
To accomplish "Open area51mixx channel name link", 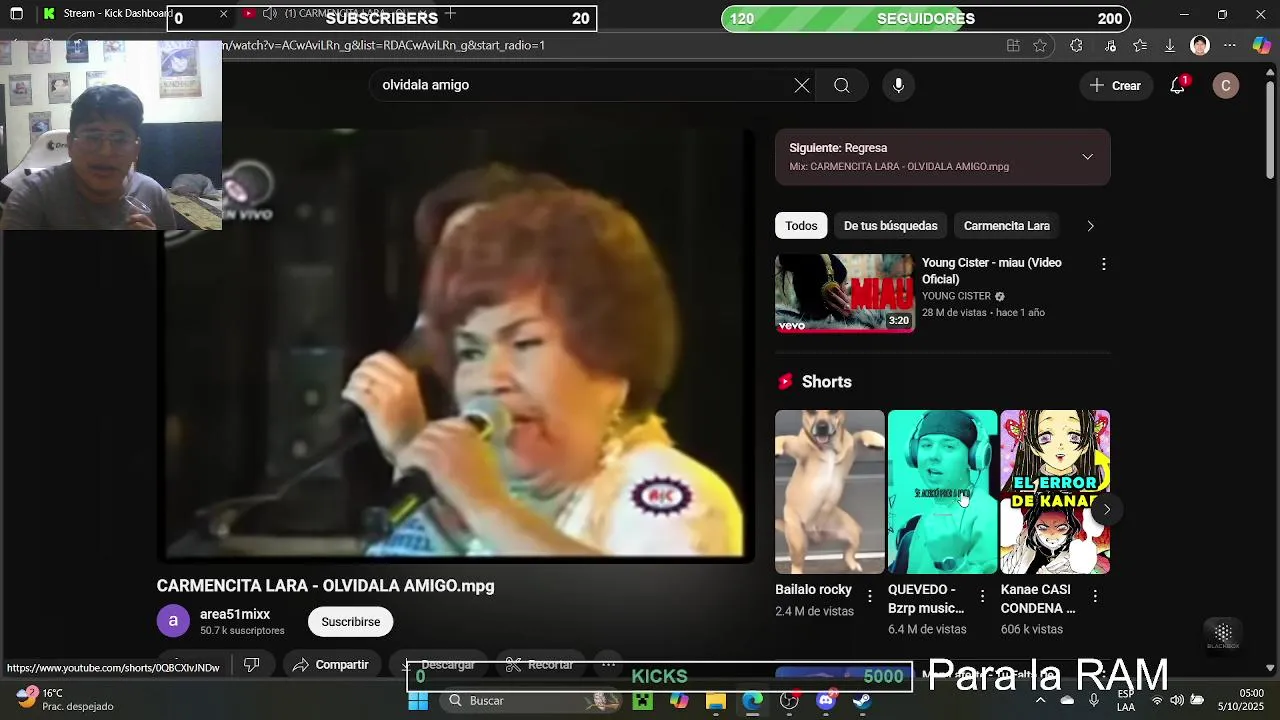I will pos(235,614).
